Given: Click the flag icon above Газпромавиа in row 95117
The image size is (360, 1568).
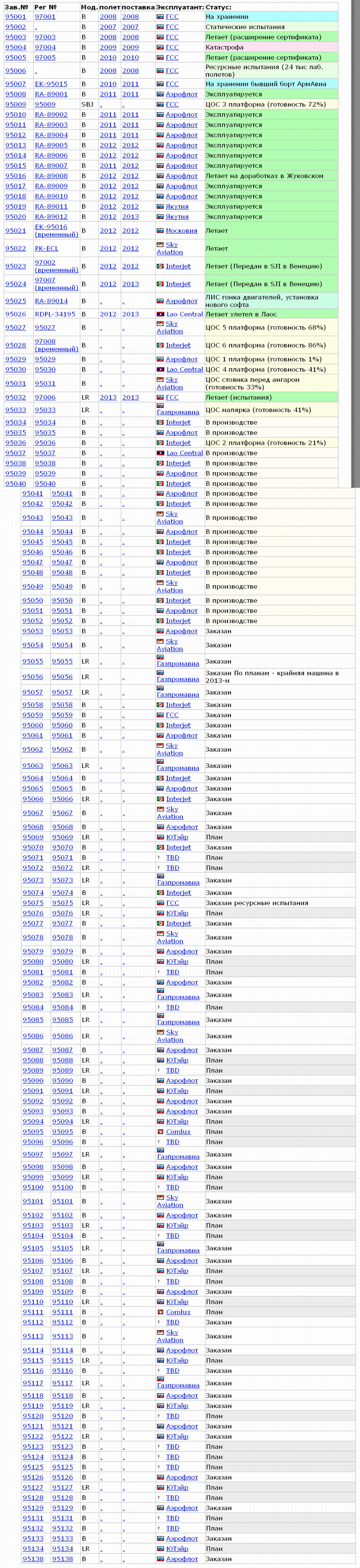Looking at the screenshot, I should click(x=160, y=1379).
